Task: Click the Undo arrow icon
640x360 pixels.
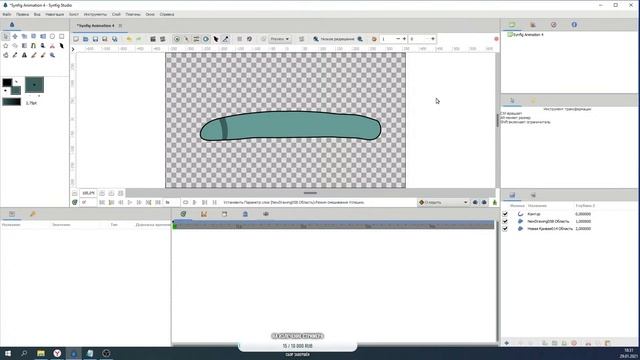Action: click(x=129, y=39)
